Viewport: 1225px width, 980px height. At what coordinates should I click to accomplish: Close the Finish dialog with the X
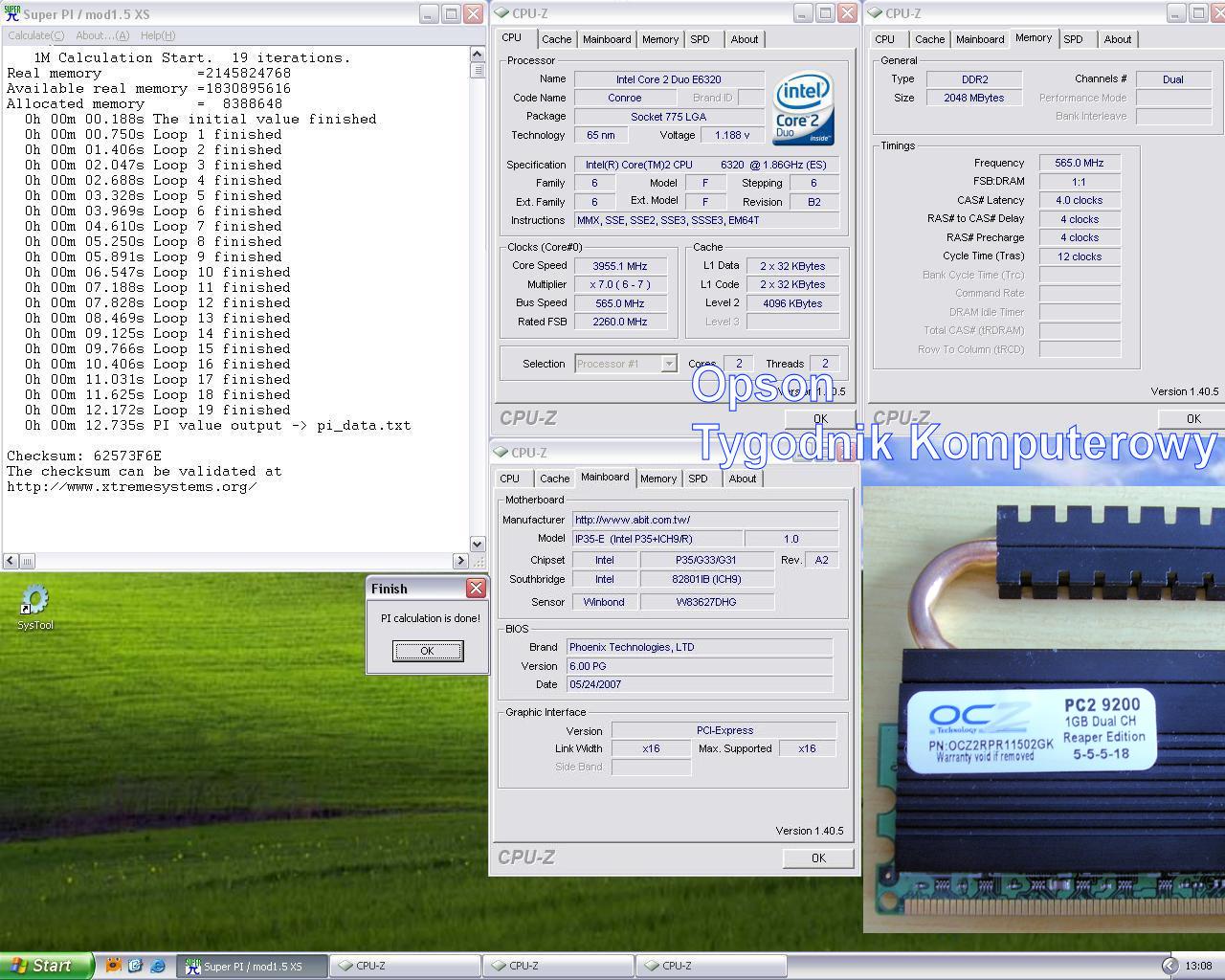(476, 588)
